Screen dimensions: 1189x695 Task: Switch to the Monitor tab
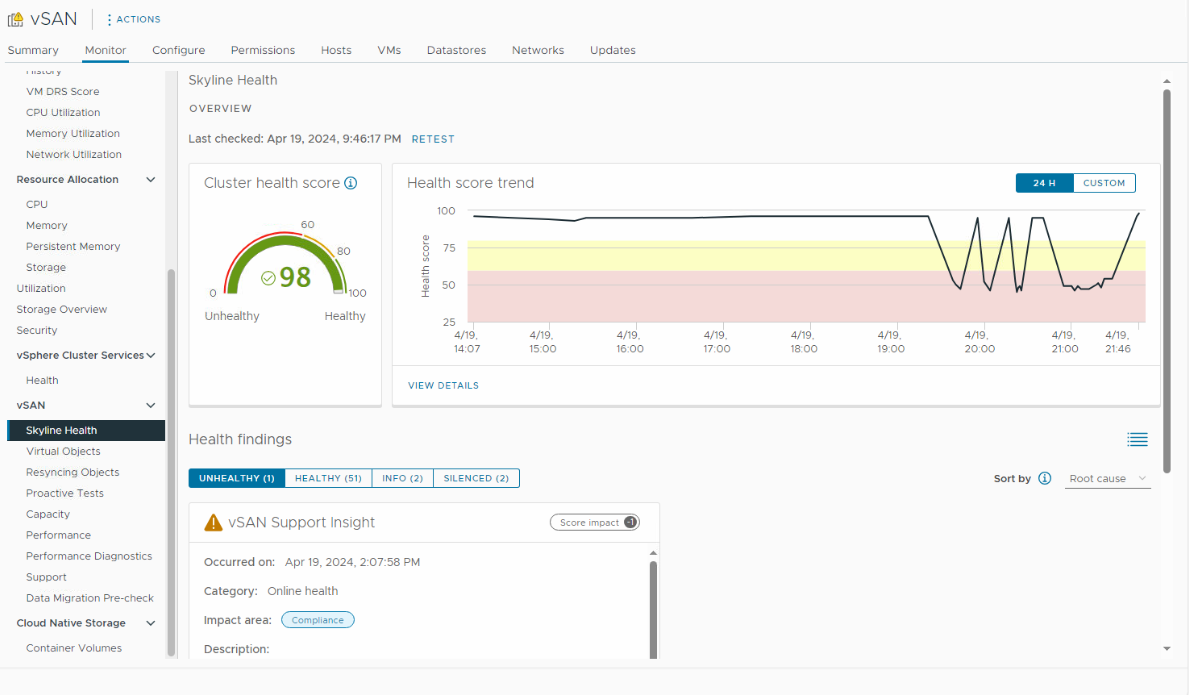pos(105,50)
